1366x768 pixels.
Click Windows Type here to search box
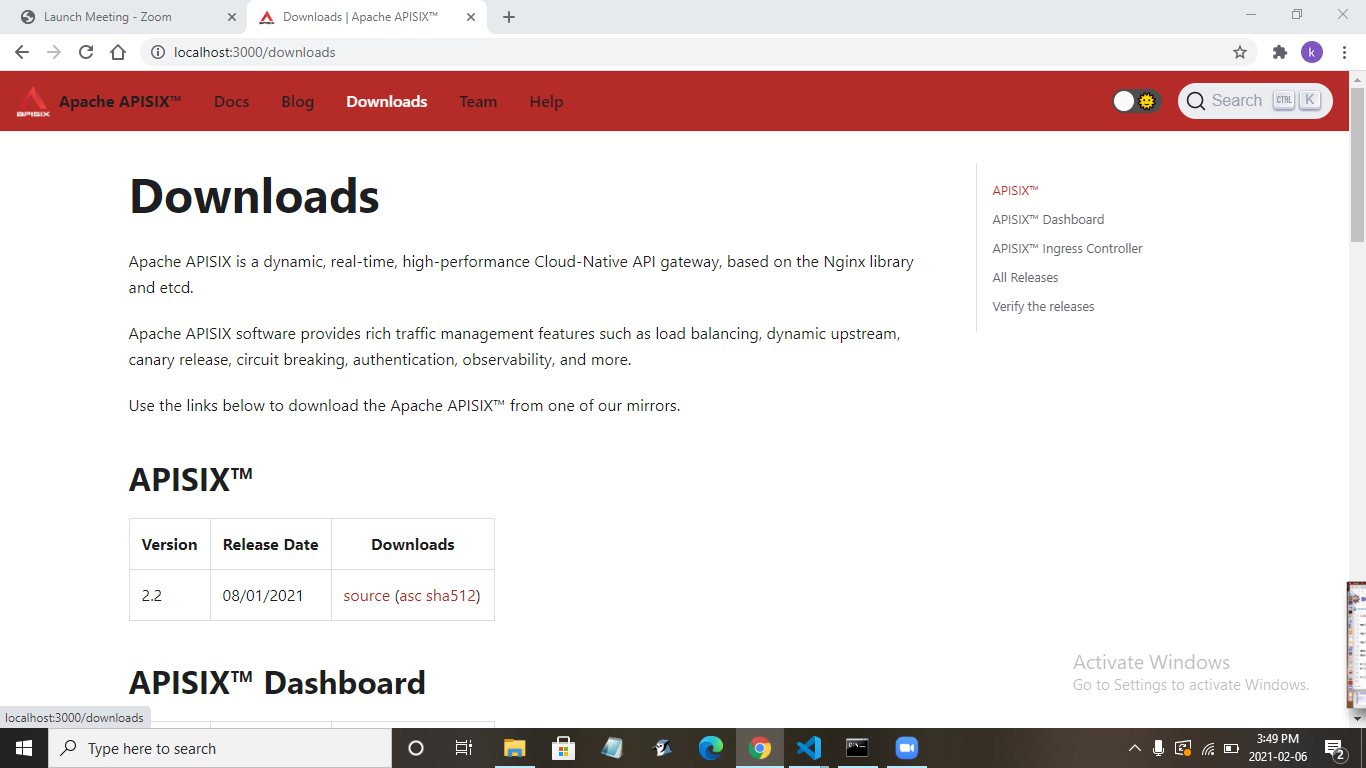coord(220,748)
